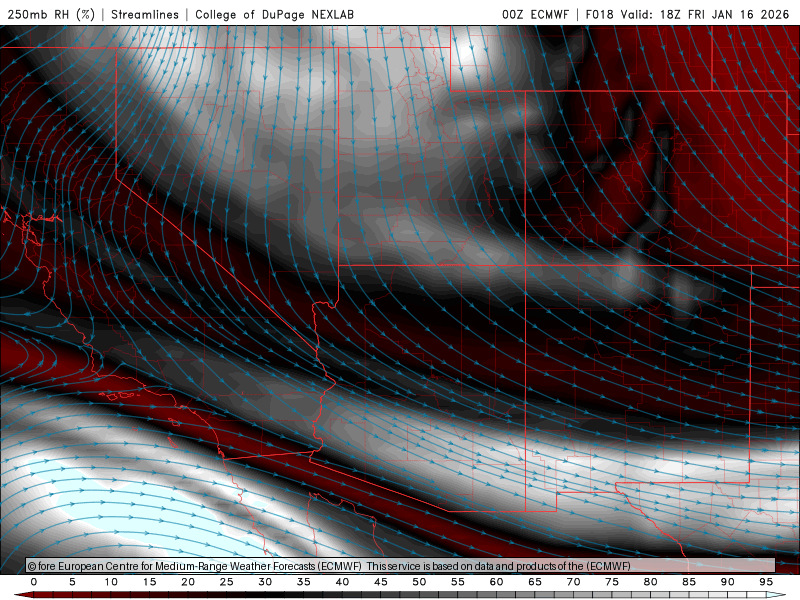Click the "College of DuPage NEXLAB" label
Viewport: 800px width, 600px height.
click(274, 14)
